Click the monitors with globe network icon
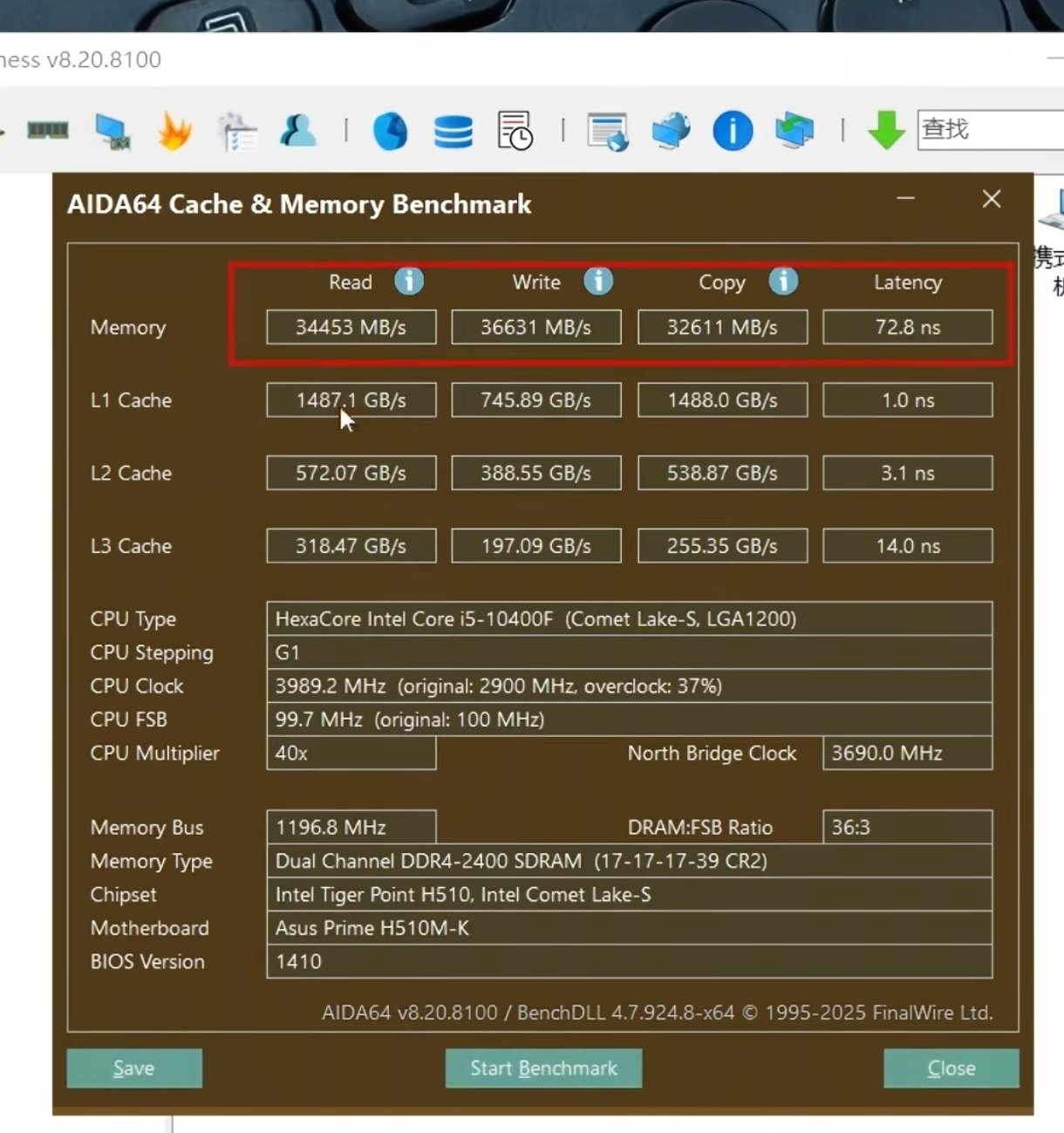The image size is (1064, 1133). pos(671,131)
